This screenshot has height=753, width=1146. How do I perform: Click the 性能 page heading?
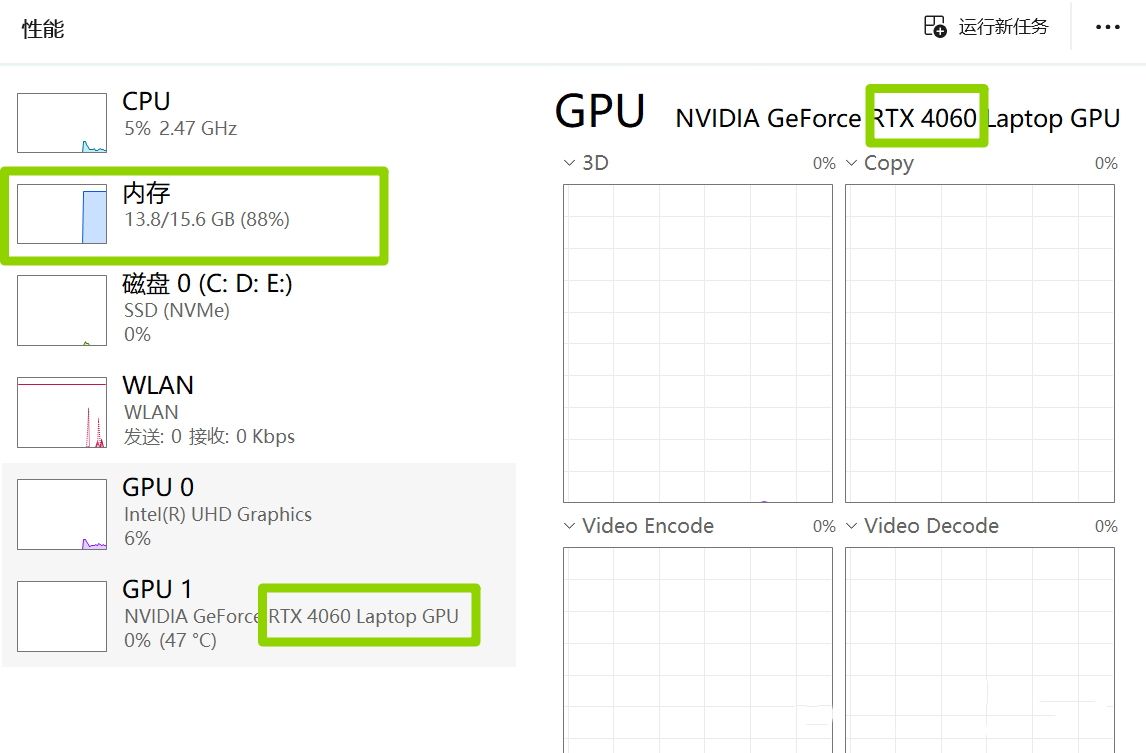coord(43,29)
